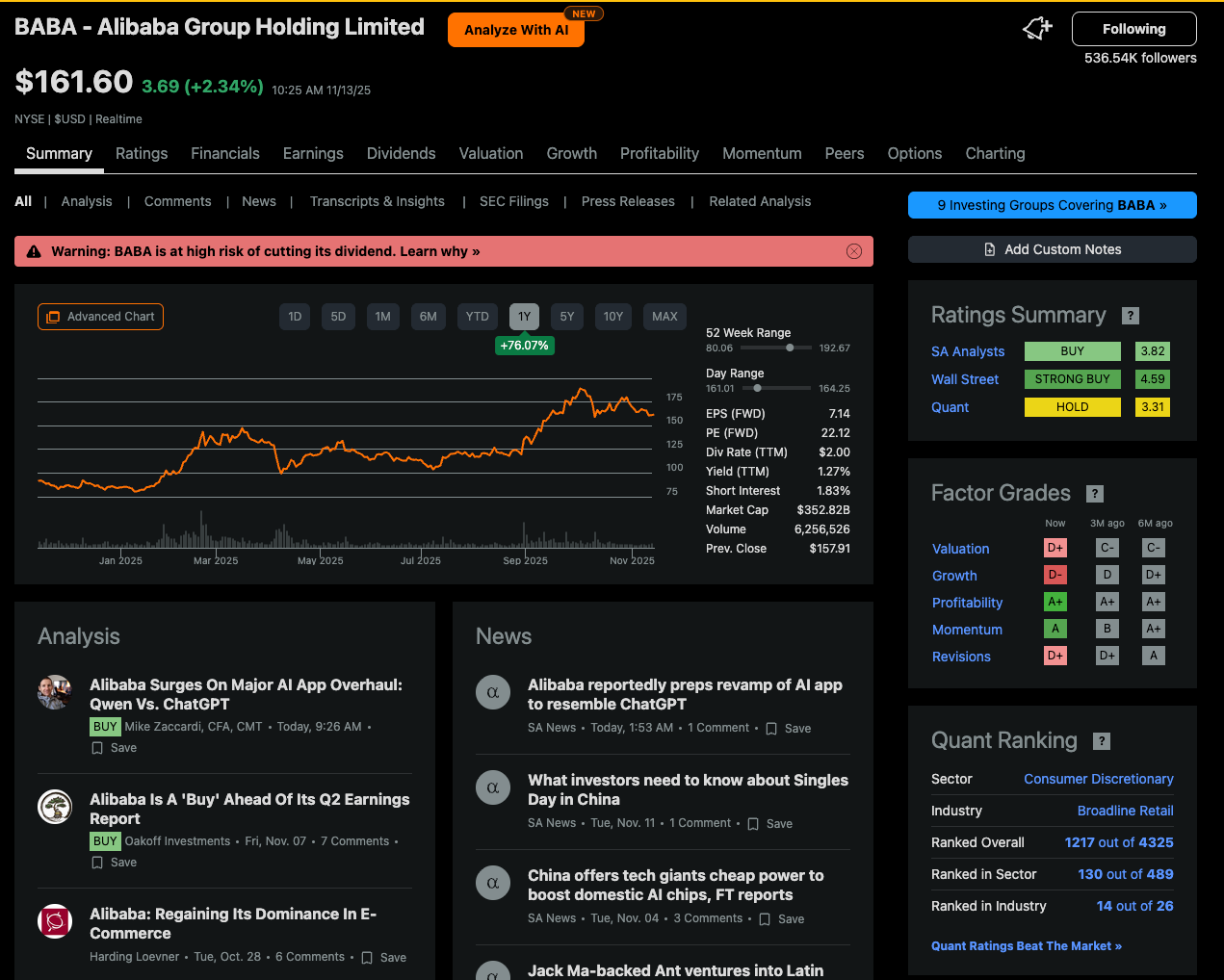
Task: Select the YTD chart range
Action: pos(478,317)
